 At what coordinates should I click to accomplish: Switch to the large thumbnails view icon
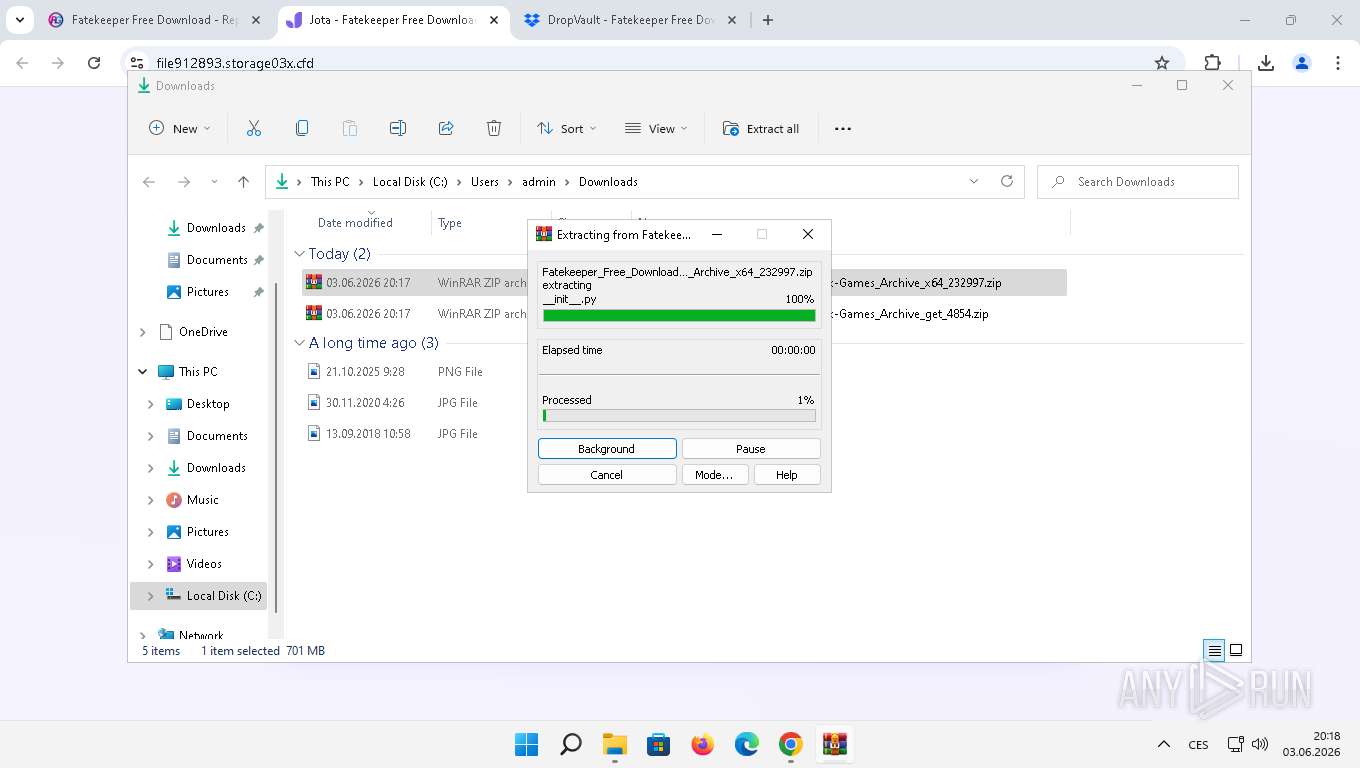click(x=1236, y=650)
